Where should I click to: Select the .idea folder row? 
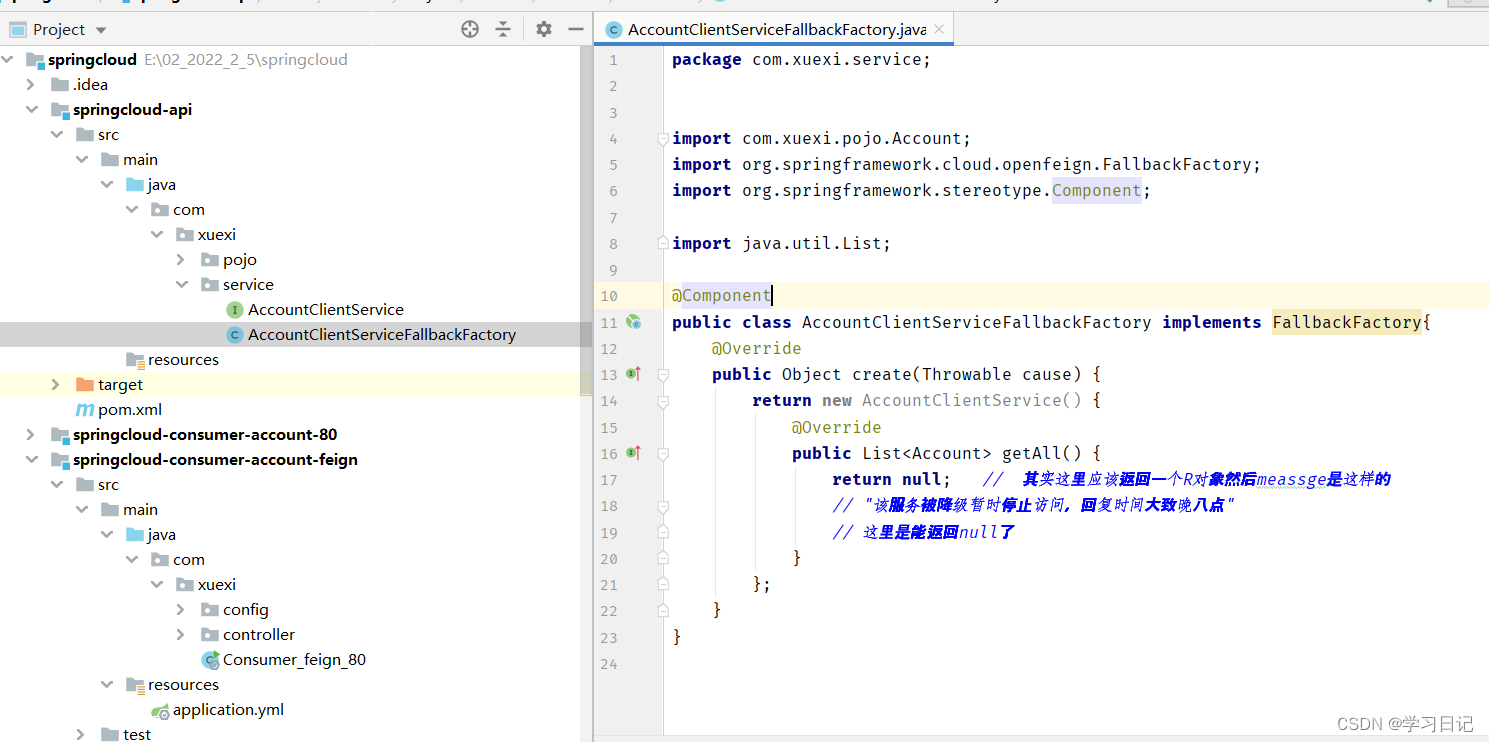click(290, 85)
